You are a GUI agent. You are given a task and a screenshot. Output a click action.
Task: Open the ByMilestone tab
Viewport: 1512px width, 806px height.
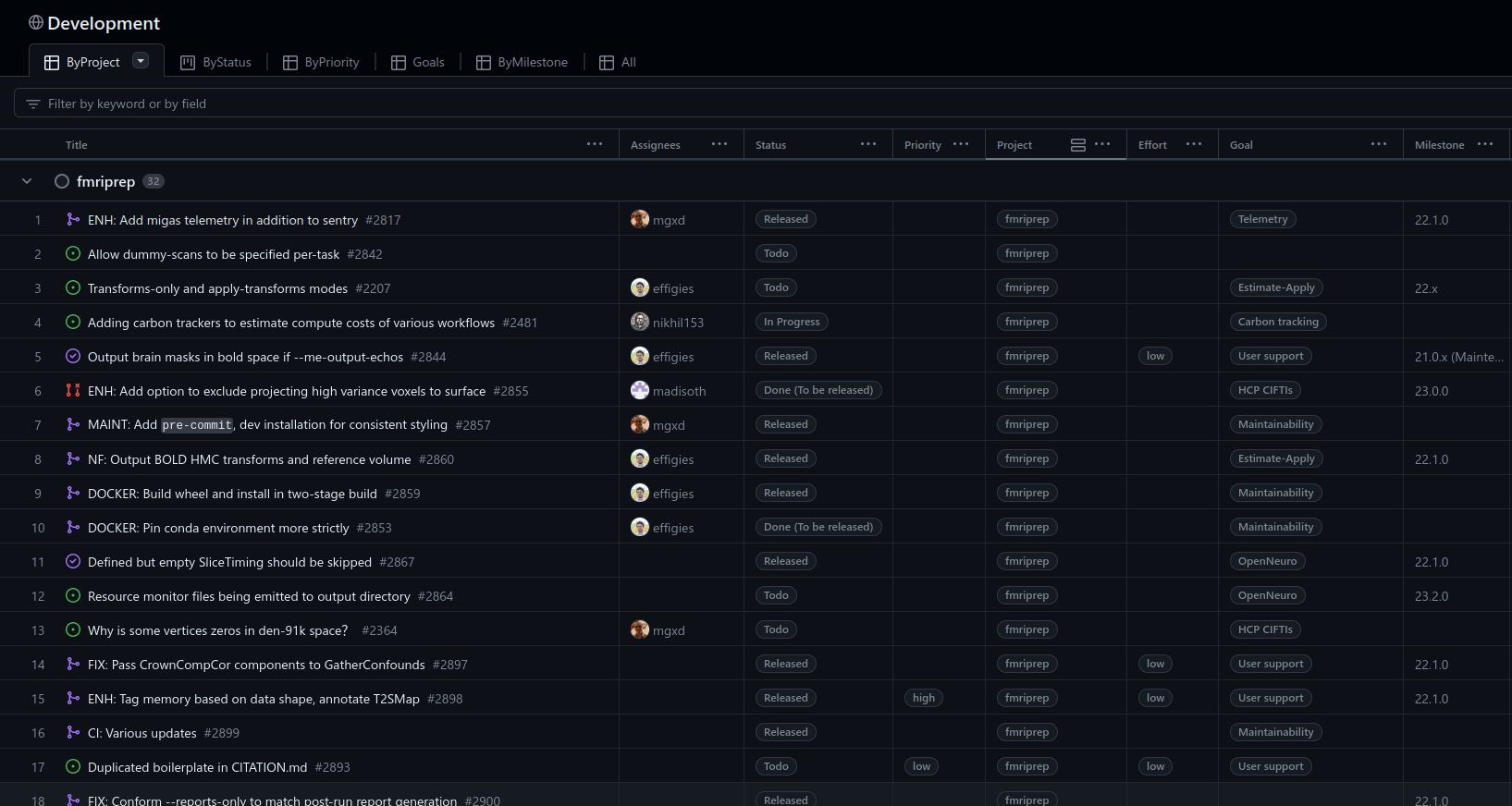tap(522, 62)
